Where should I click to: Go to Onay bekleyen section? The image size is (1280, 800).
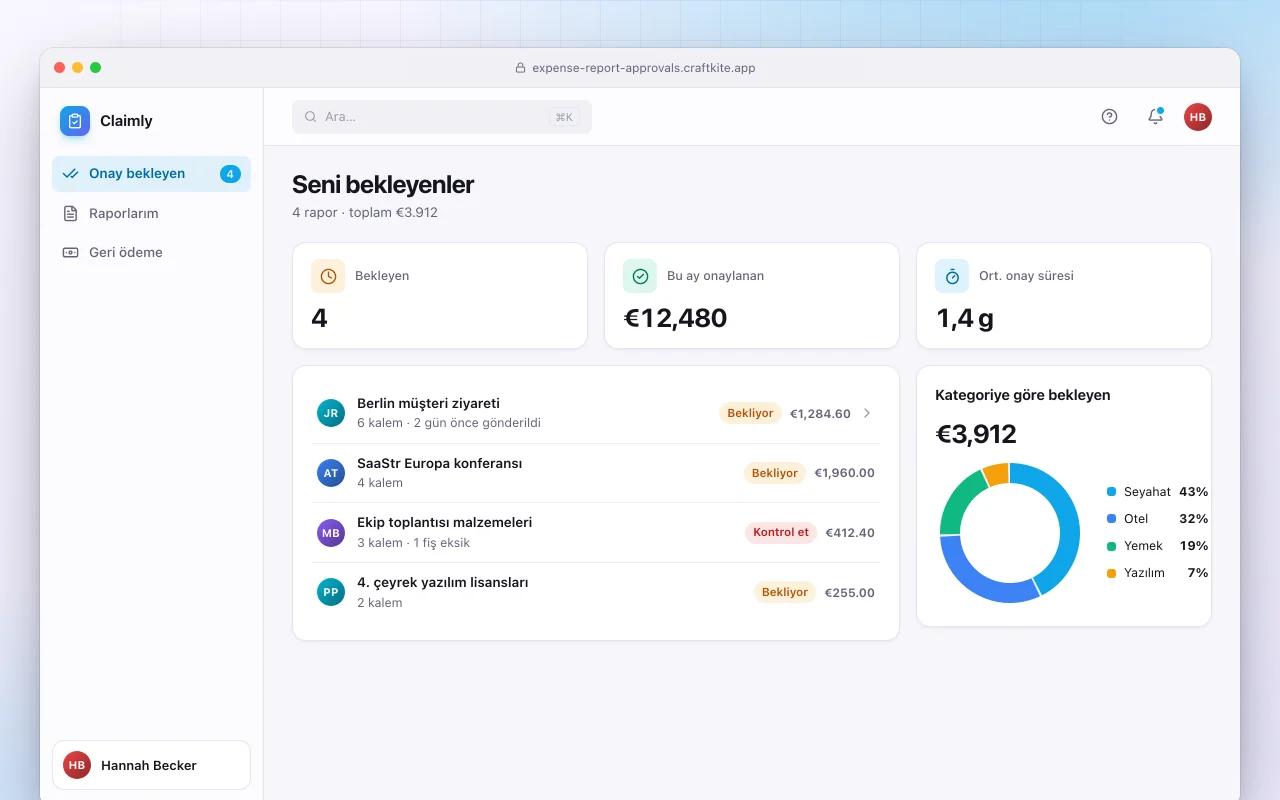point(151,174)
